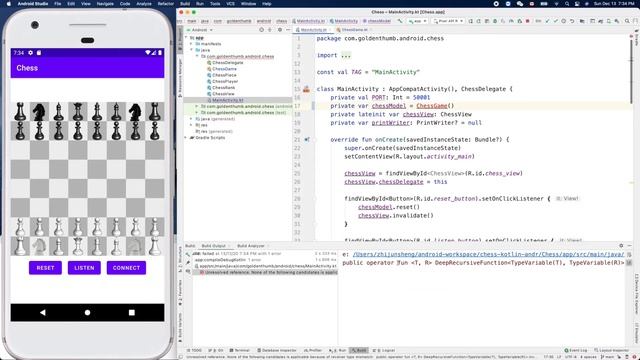The image size is (640, 360).
Task: Open the Logcat tool window
Action: [x=384, y=350]
